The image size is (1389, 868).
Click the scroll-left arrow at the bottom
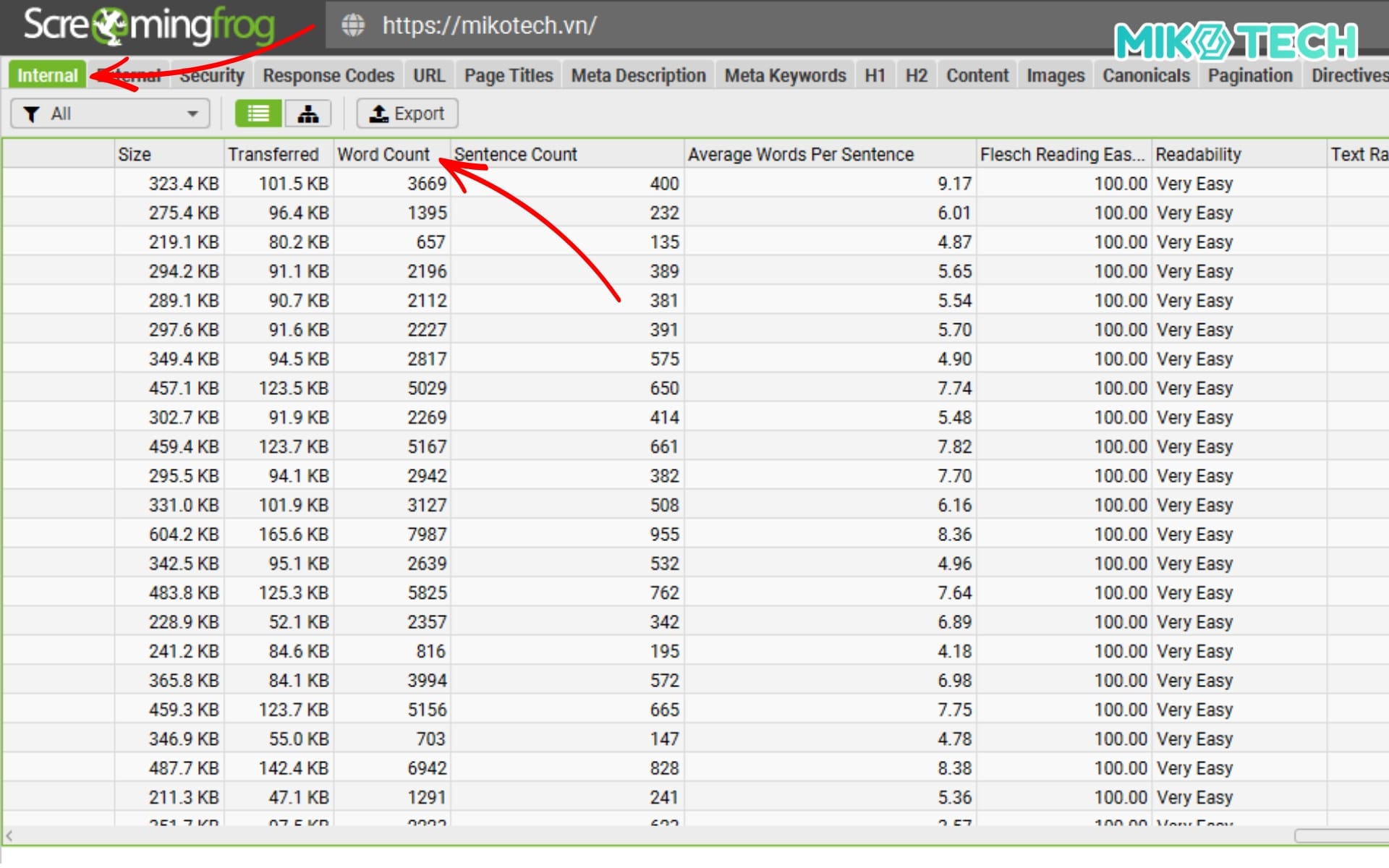tap(9, 835)
